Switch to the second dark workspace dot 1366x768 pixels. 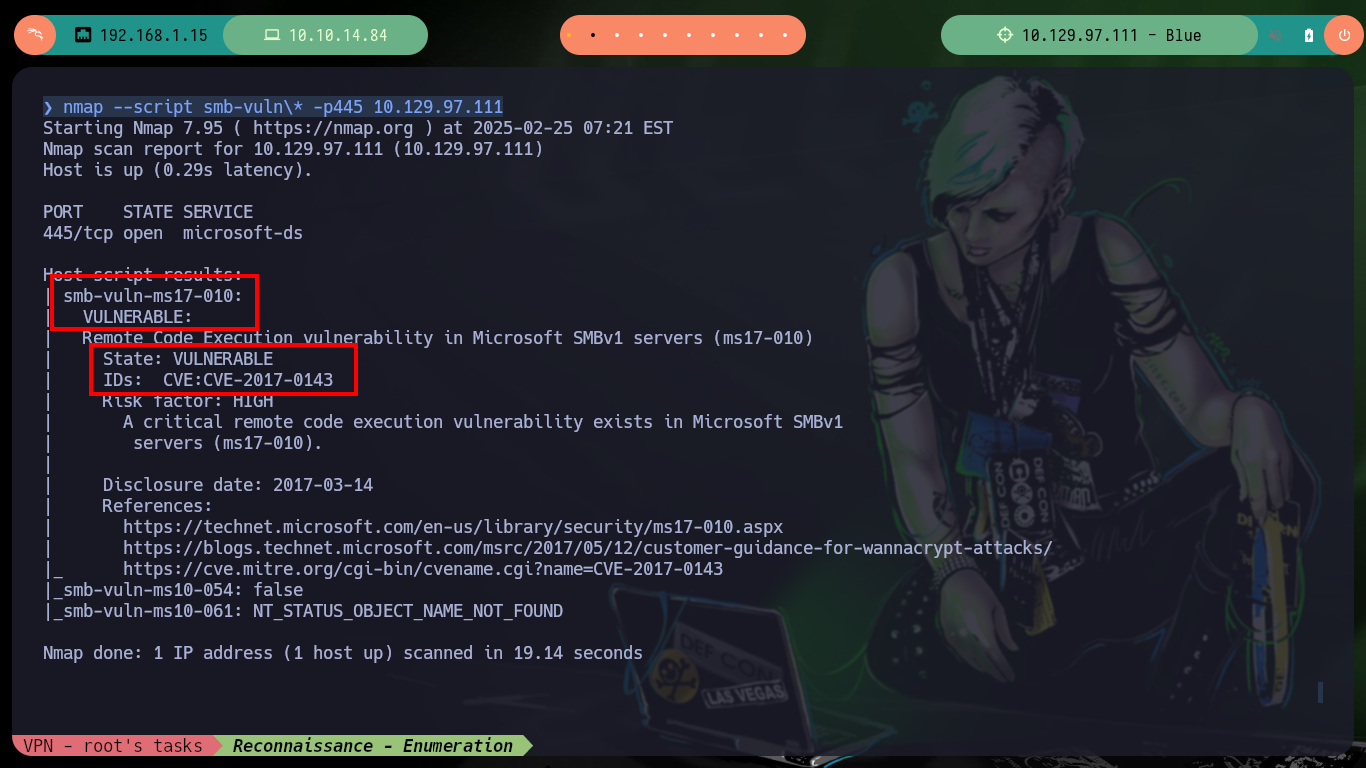coord(592,35)
